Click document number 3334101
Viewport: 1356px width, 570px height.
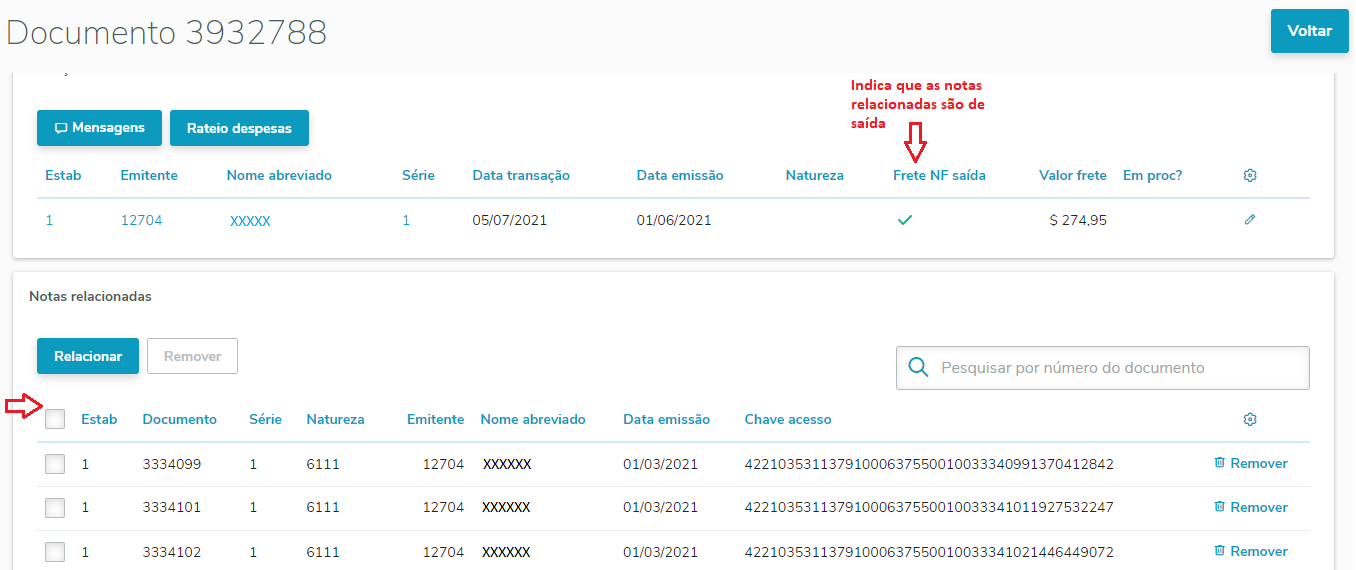coord(172,508)
